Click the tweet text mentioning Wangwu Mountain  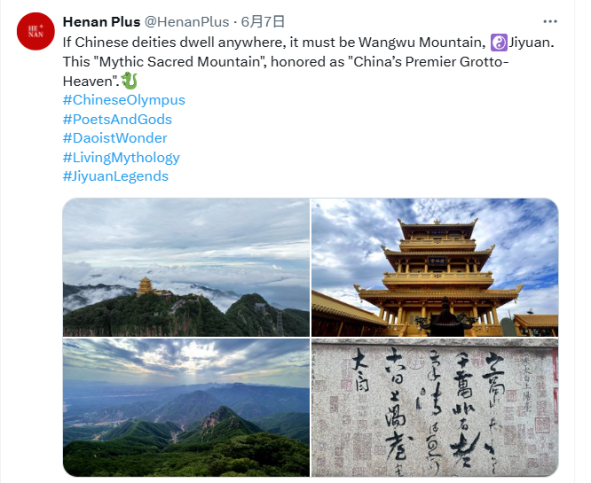[308, 61]
